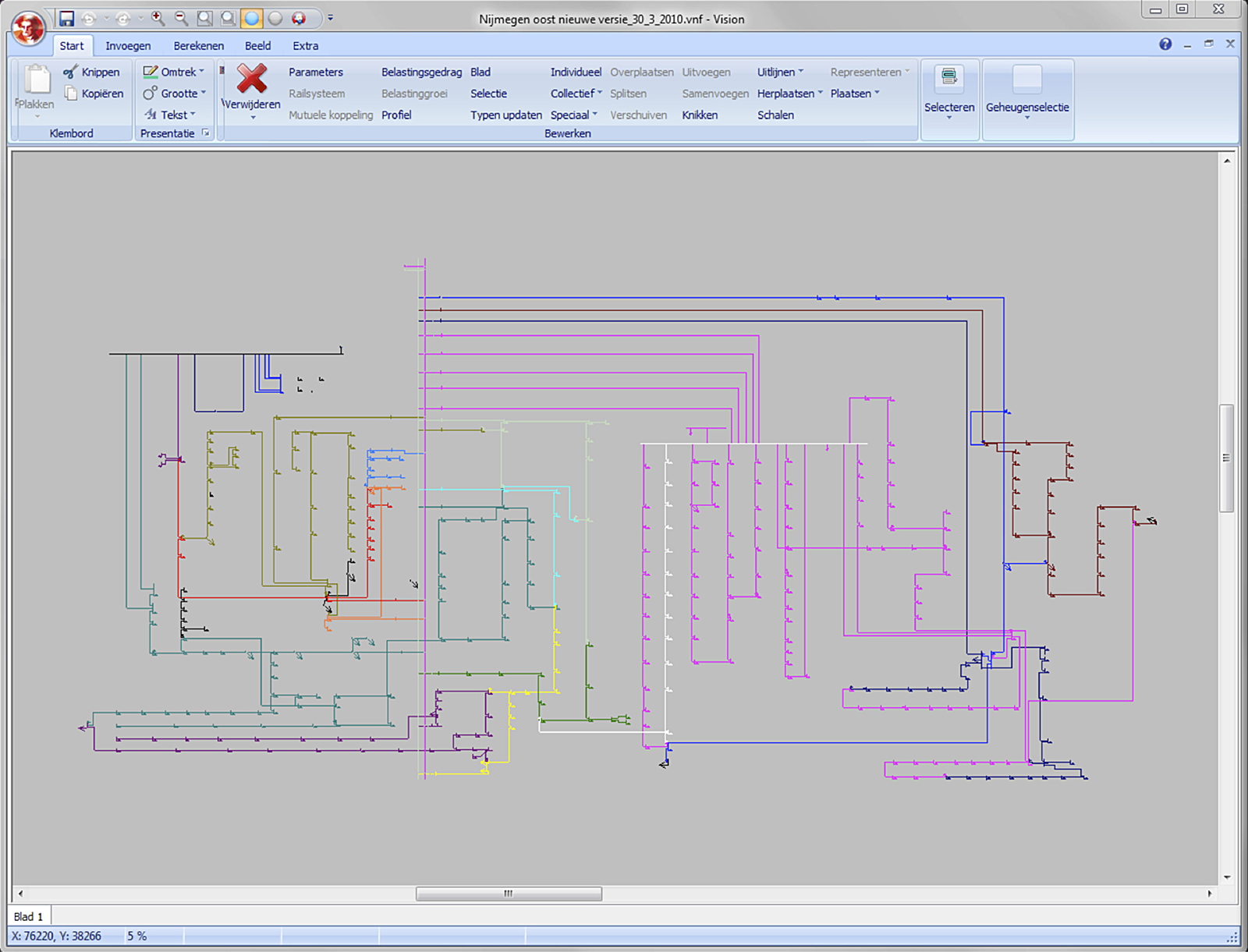Click the horizontal scrollbar thumb
This screenshot has width=1248, height=952.
509,894
